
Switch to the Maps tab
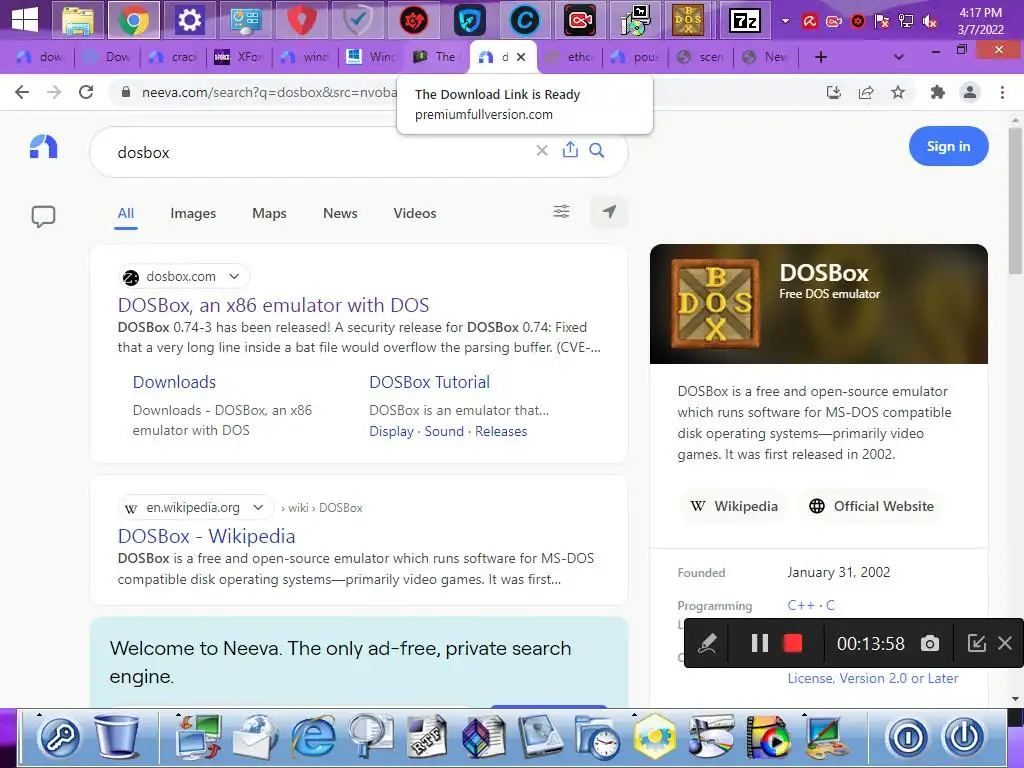coord(269,214)
